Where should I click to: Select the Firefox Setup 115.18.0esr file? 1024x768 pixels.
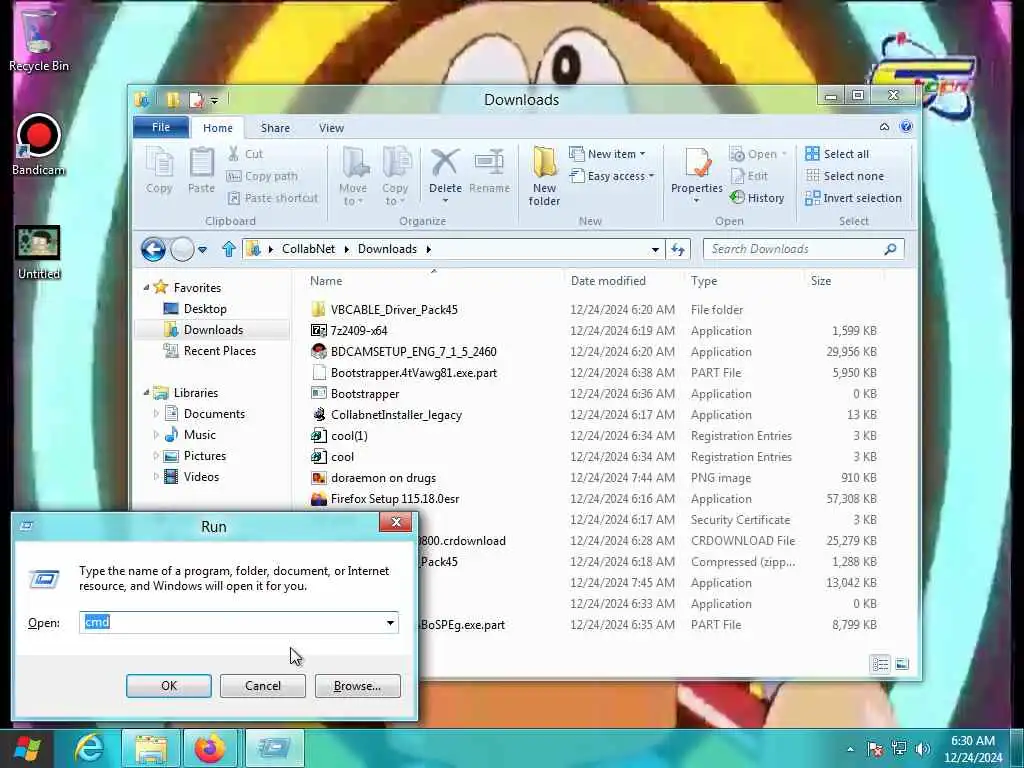coord(394,498)
